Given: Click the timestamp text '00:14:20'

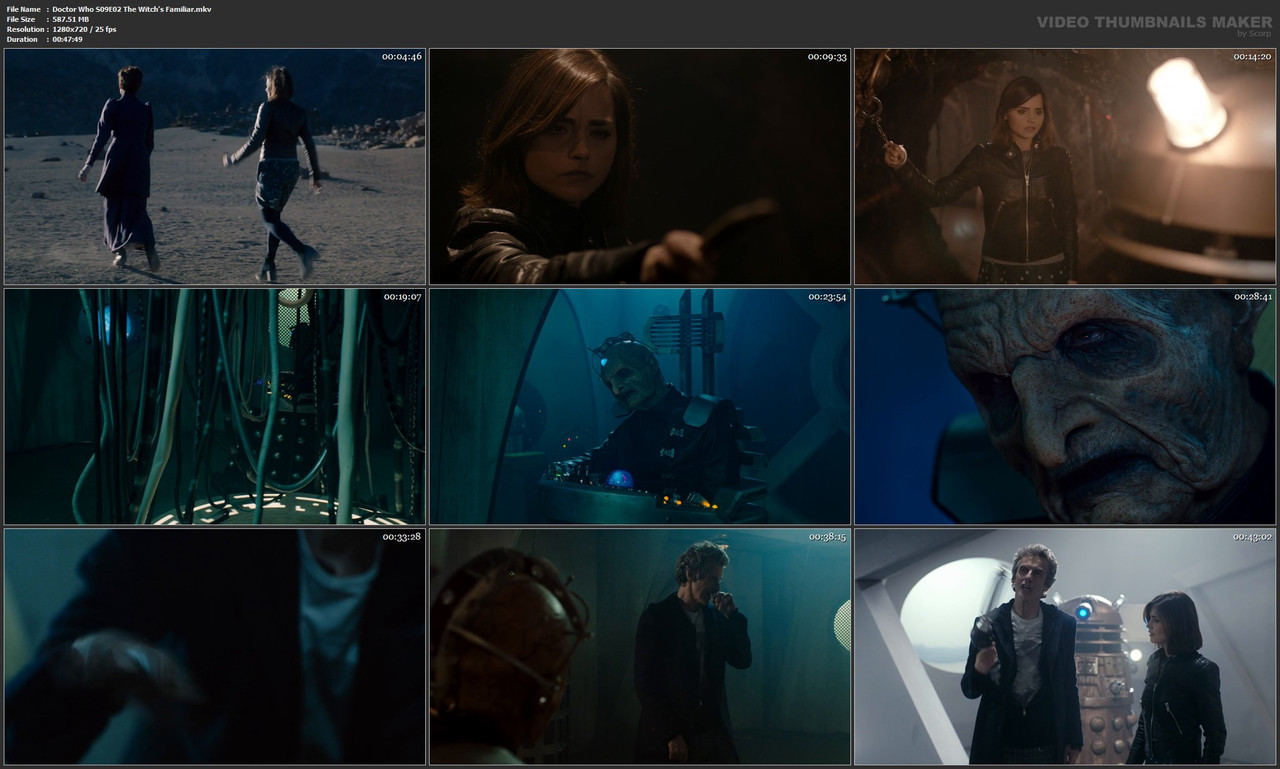Looking at the screenshot, I should (x=1252, y=56).
